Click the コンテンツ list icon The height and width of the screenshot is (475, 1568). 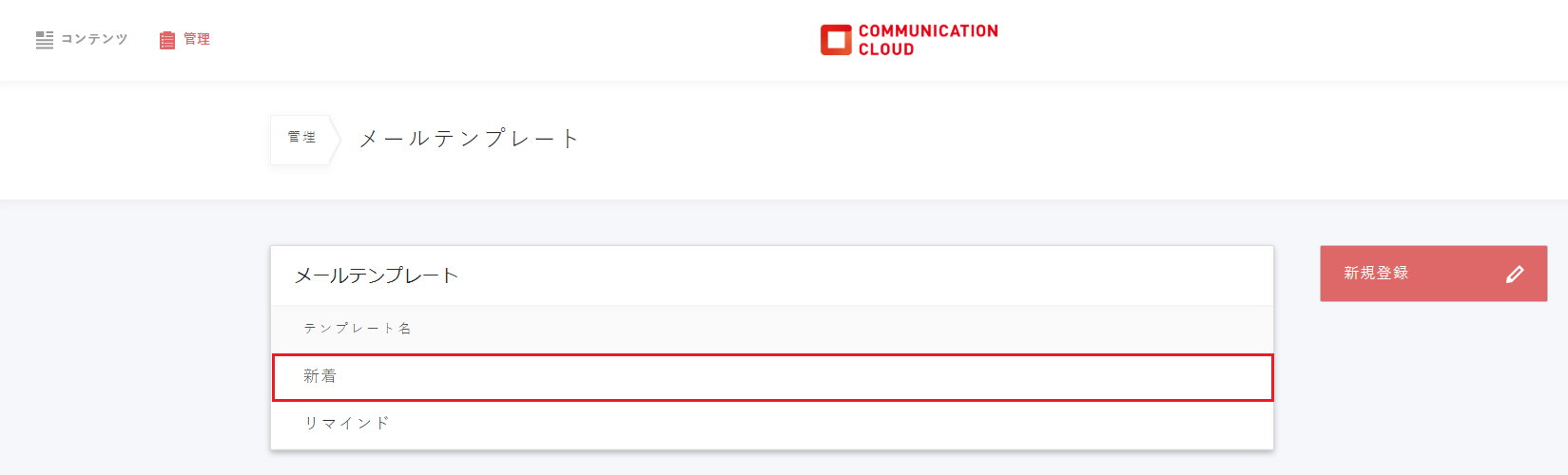coord(45,39)
